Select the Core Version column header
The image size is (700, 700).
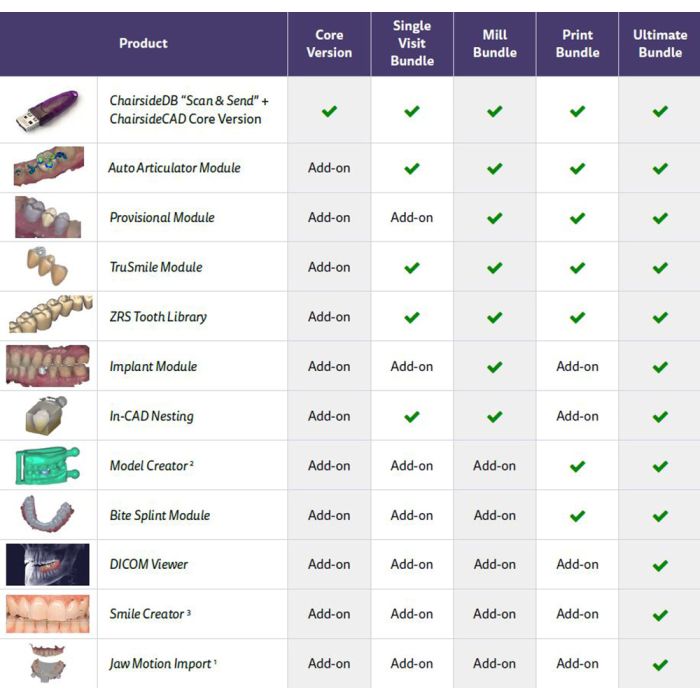[329, 44]
